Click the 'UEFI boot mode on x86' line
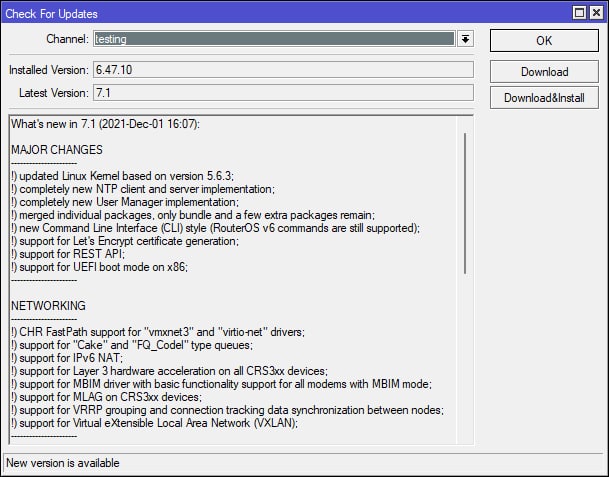 pyautogui.click(x=99, y=267)
